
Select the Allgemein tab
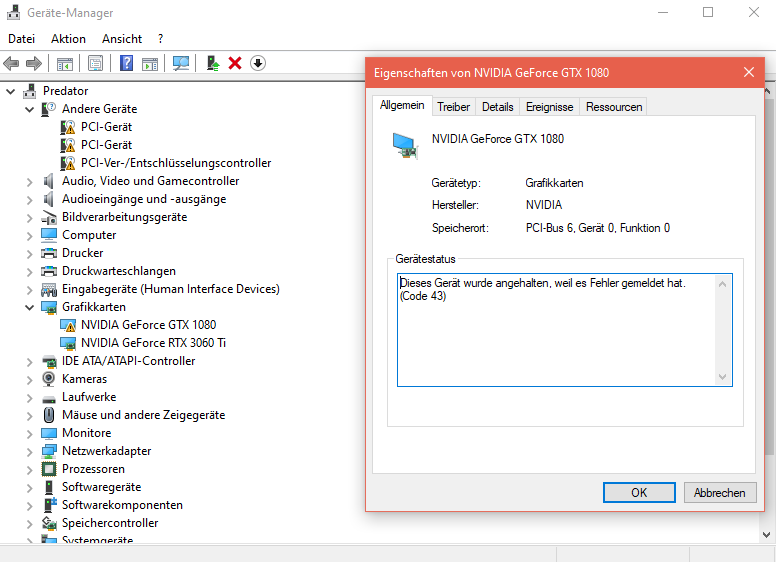point(402,105)
